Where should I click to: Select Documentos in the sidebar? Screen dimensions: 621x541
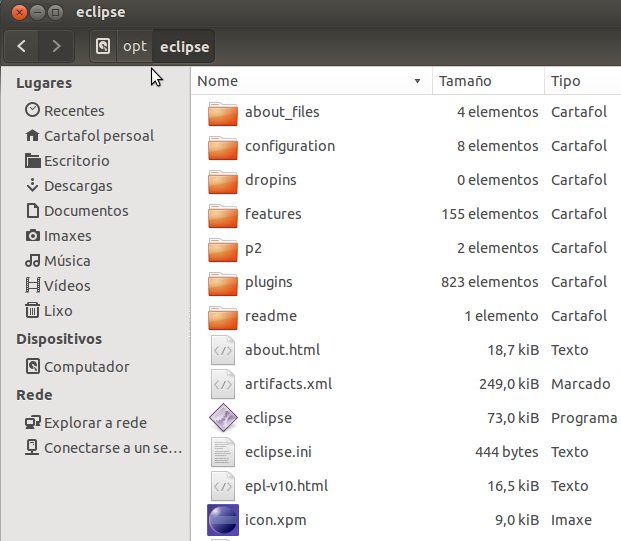pyautogui.click(x=86, y=211)
